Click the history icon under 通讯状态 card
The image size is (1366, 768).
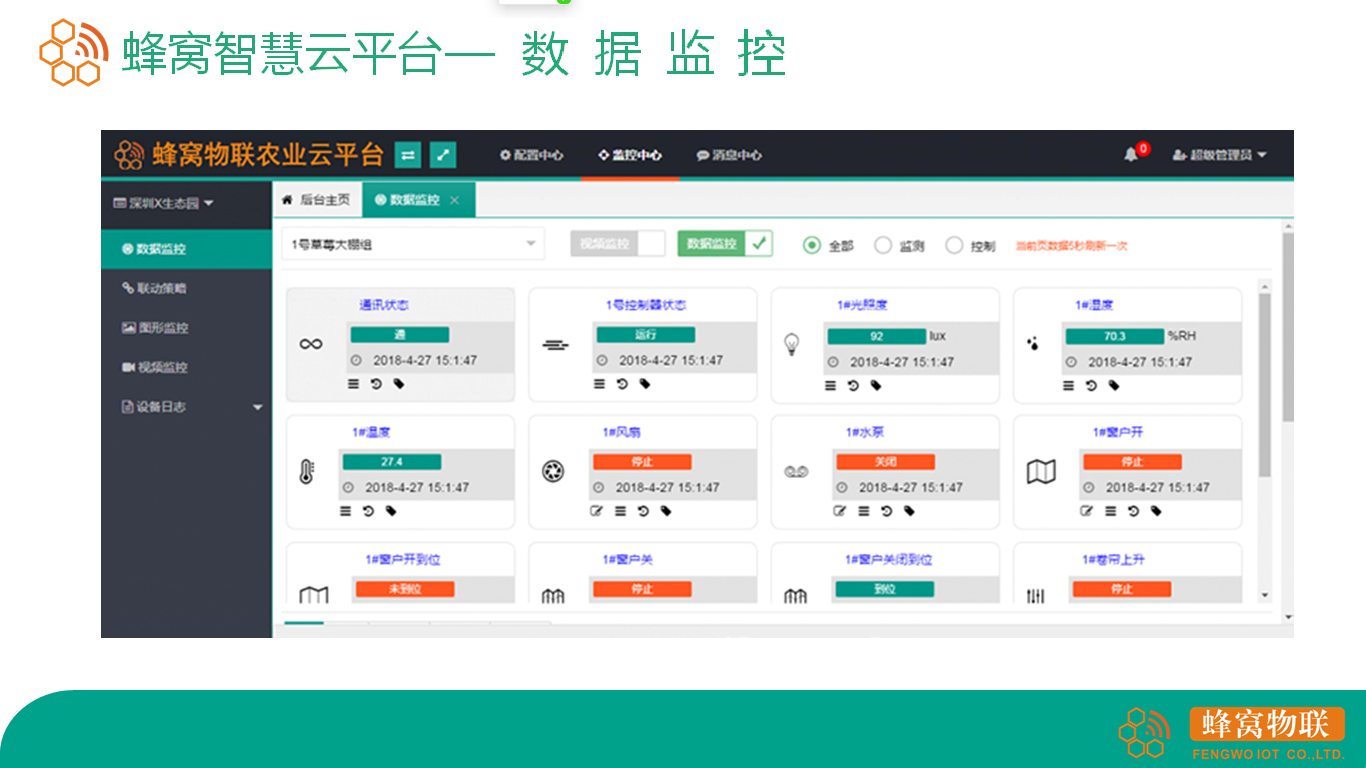[x=376, y=383]
